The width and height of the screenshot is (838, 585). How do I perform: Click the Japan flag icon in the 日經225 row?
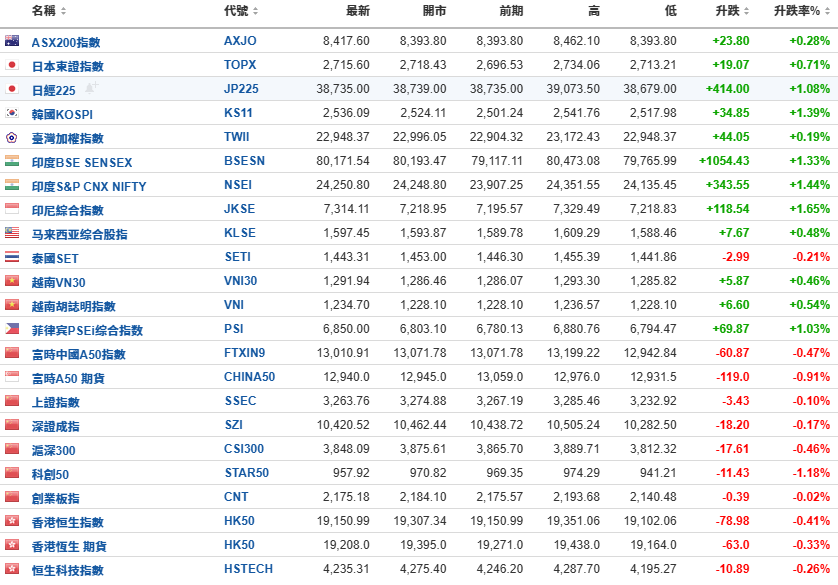click(12, 89)
